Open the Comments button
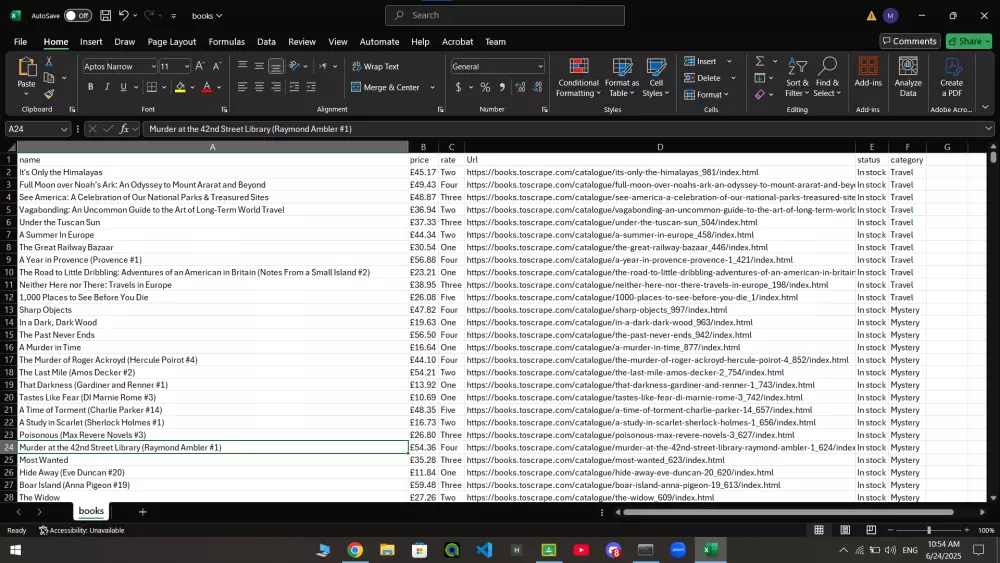The width and height of the screenshot is (1000, 563). click(909, 41)
